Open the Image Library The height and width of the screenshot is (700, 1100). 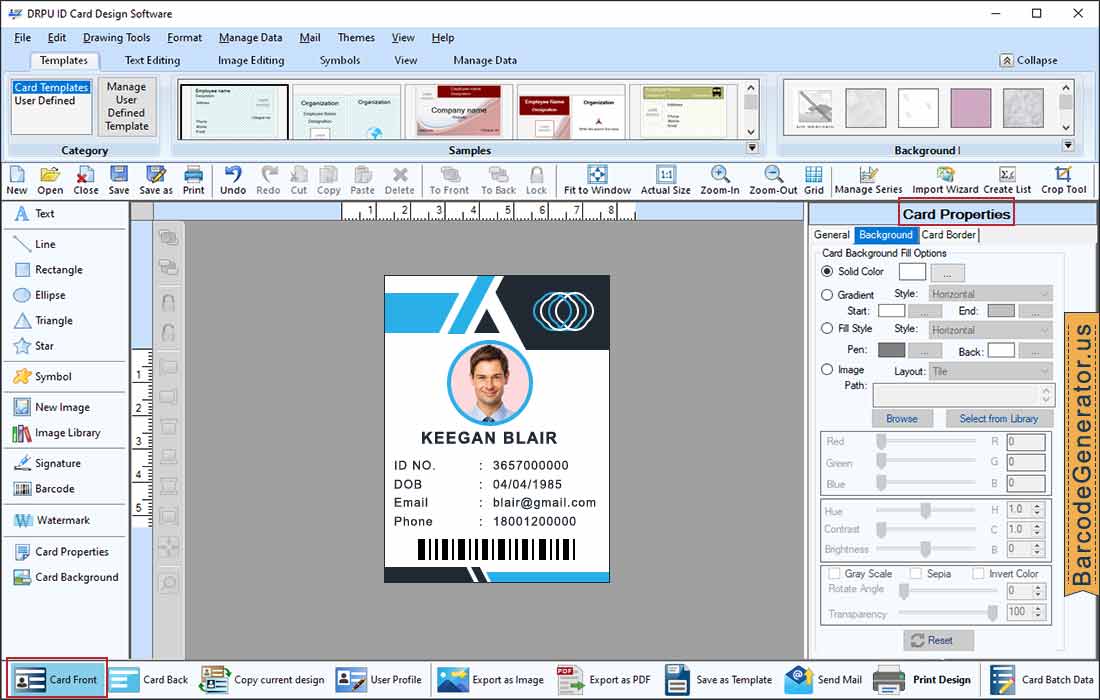click(57, 433)
